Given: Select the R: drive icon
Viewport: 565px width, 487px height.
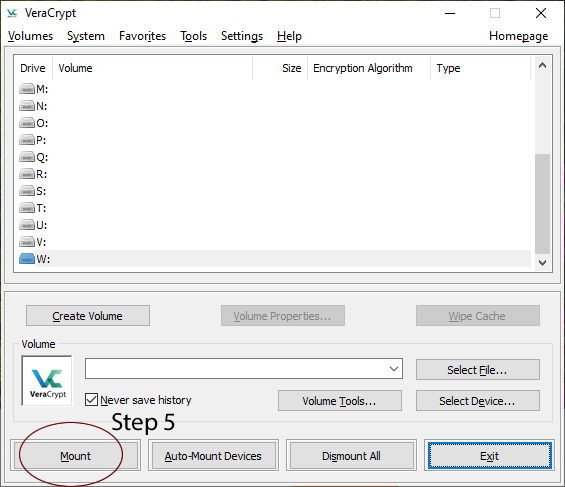Looking at the screenshot, I should pyautogui.click(x=27, y=174).
